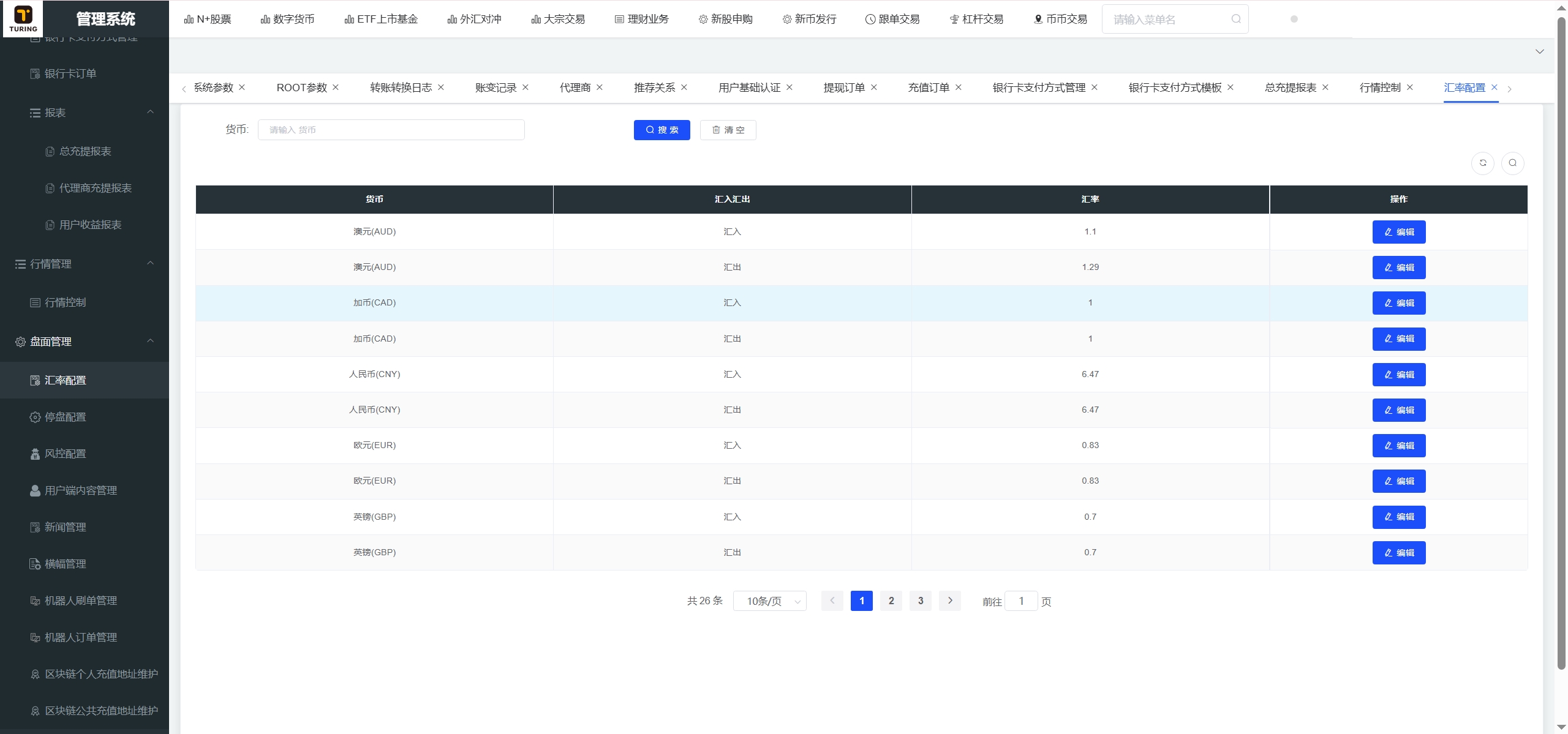The height and width of the screenshot is (734, 1568).
Task: Close the 行情控制 tab
Action: click(x=1410, y=88)
